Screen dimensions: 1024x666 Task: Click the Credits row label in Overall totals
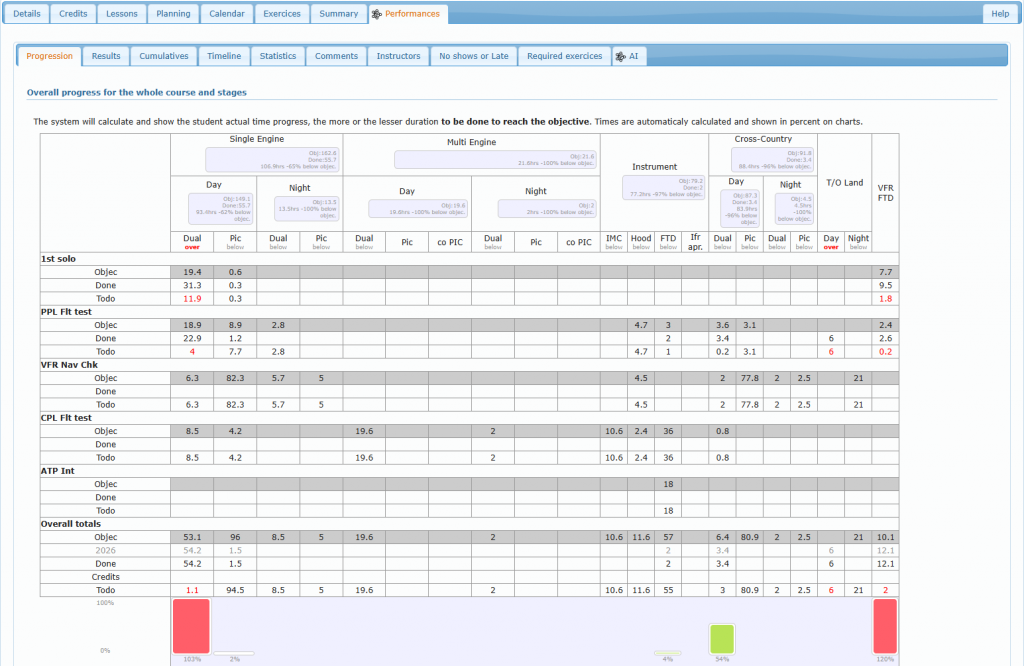[x=105, y=577]
